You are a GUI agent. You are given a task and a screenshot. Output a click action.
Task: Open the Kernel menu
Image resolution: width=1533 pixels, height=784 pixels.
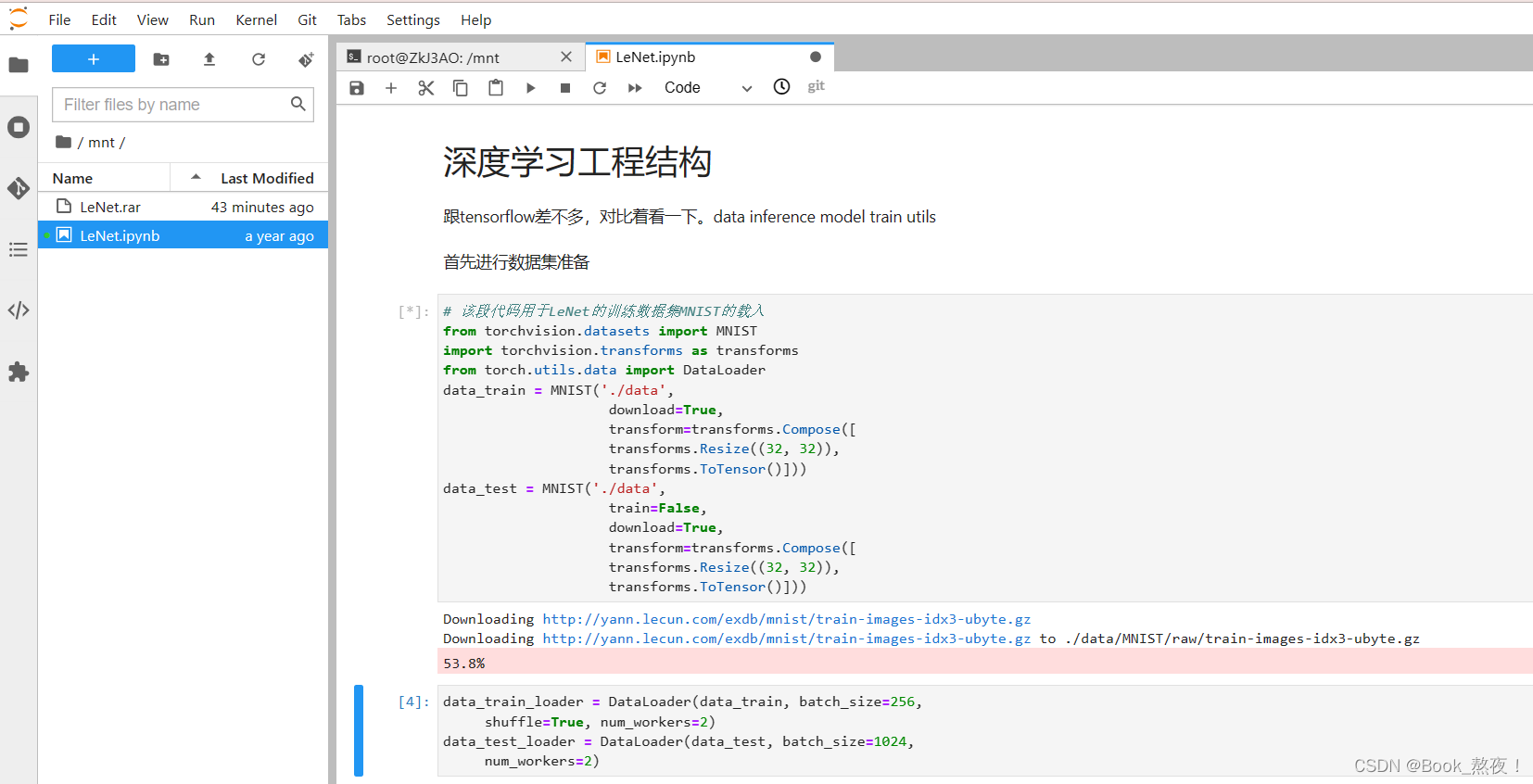pos(257,20)
